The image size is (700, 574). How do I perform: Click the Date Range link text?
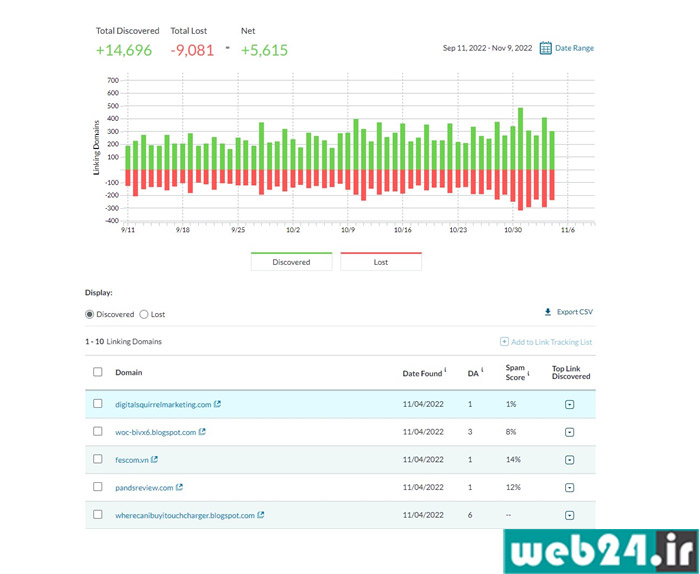point(574,48)
